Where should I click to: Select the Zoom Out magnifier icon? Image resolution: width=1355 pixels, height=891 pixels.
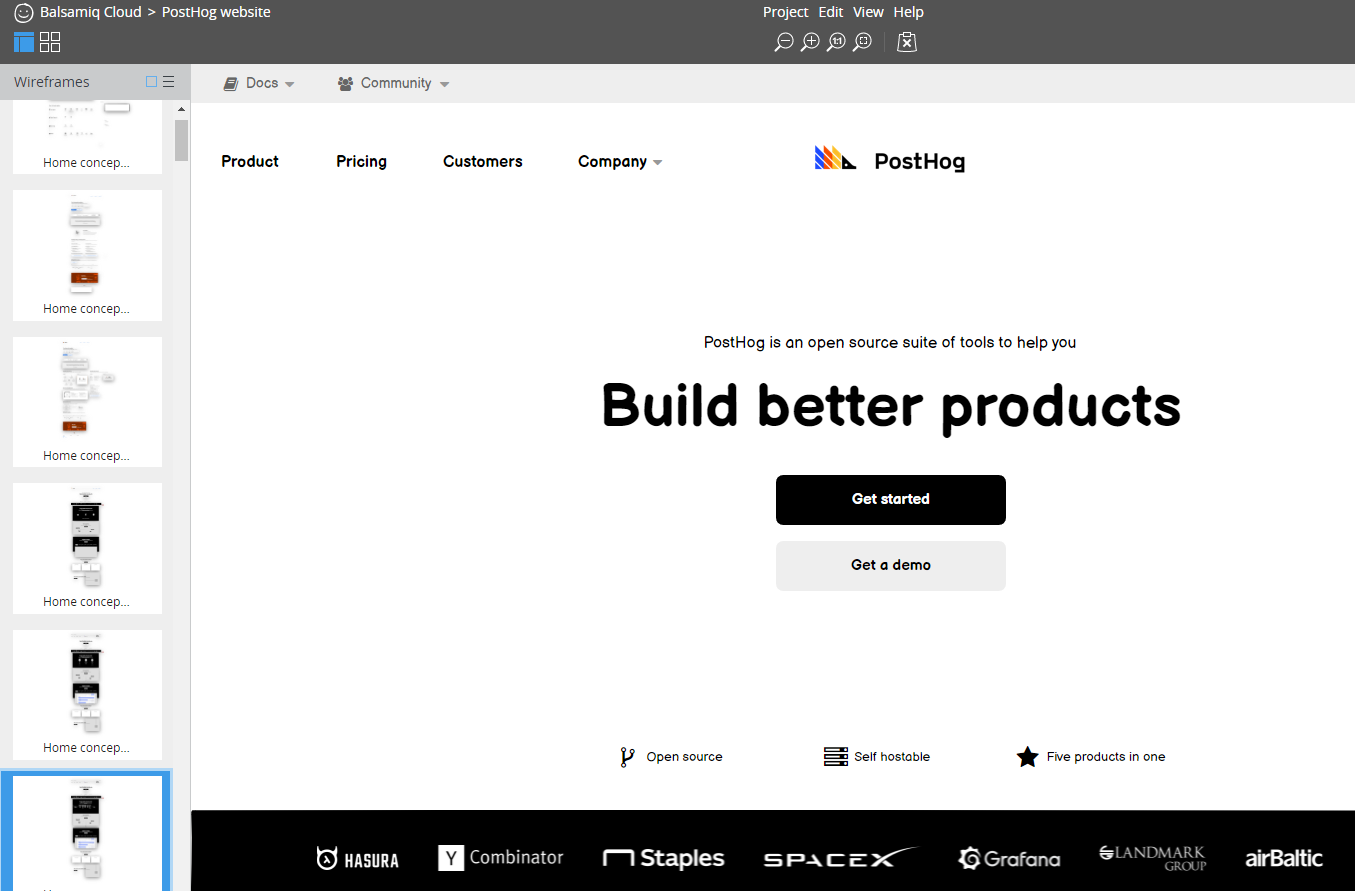click(x=783, y=42)
